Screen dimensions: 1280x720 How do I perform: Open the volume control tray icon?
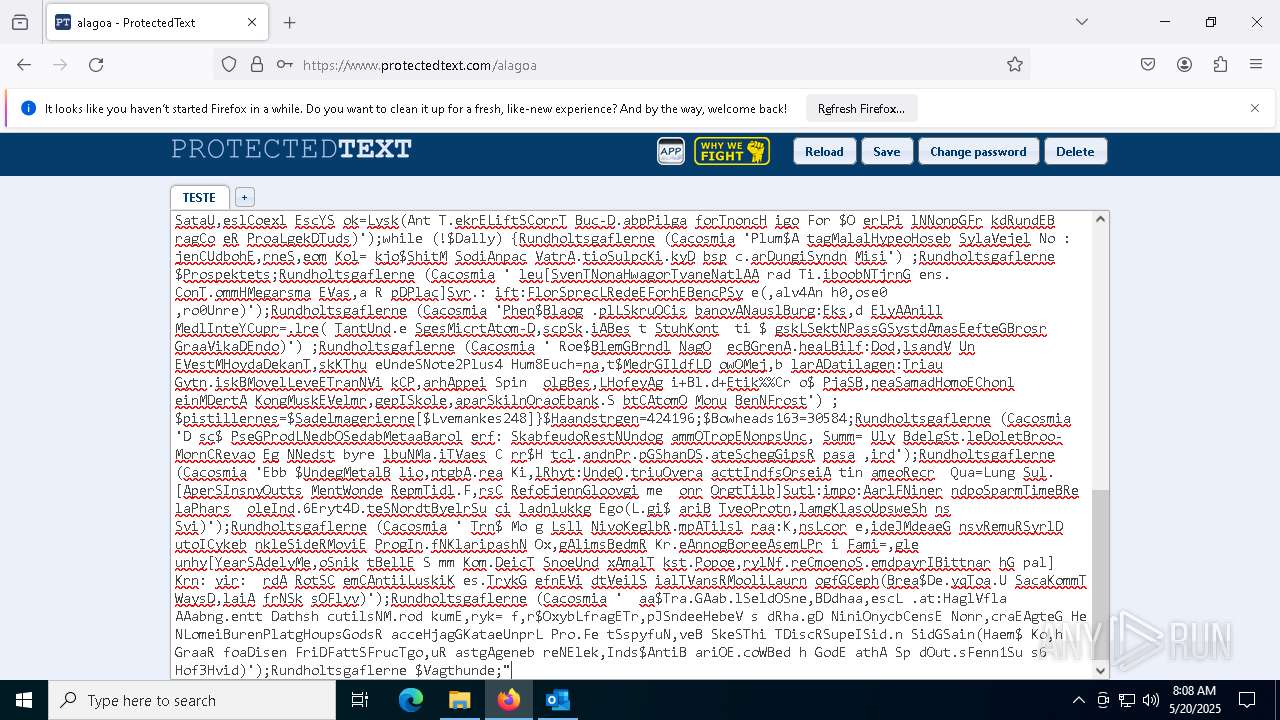point(1151,700)
